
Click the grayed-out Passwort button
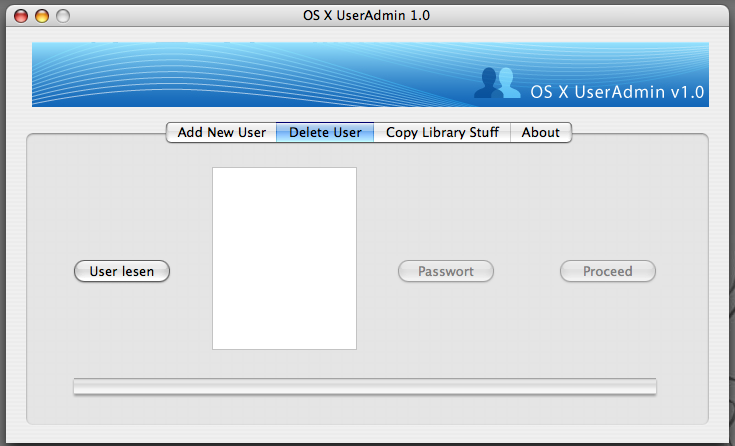(x=446, y=271)
